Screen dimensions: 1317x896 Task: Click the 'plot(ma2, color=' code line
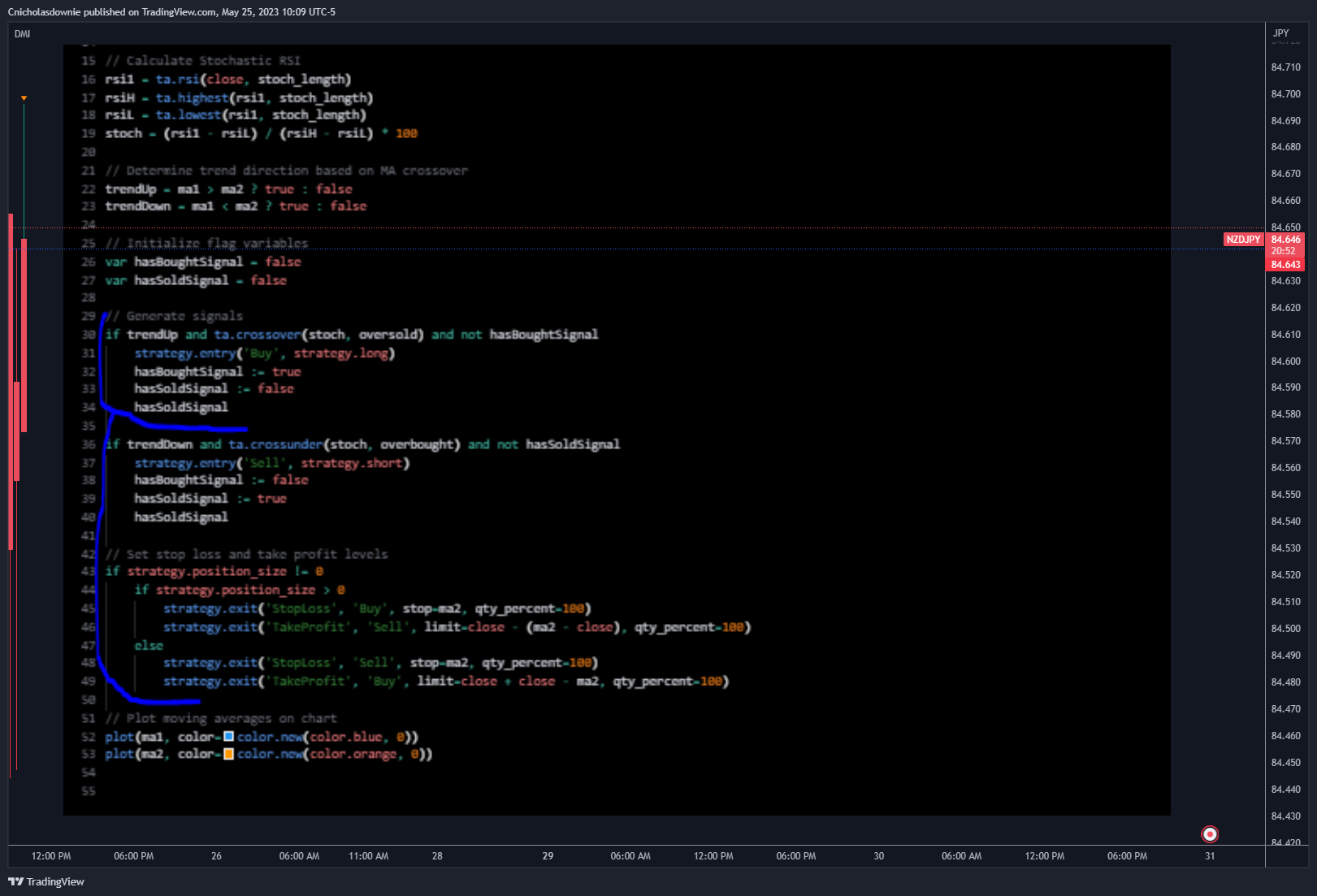[269, 754]
